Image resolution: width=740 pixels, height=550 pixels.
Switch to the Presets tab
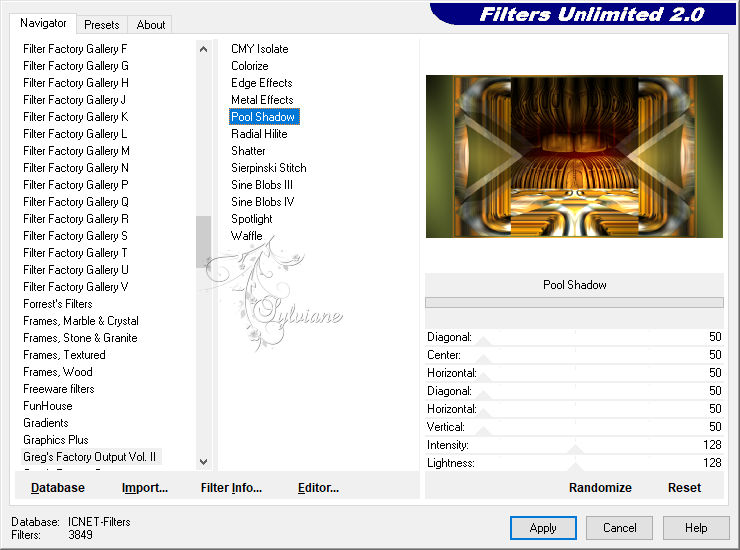(101, 25)
